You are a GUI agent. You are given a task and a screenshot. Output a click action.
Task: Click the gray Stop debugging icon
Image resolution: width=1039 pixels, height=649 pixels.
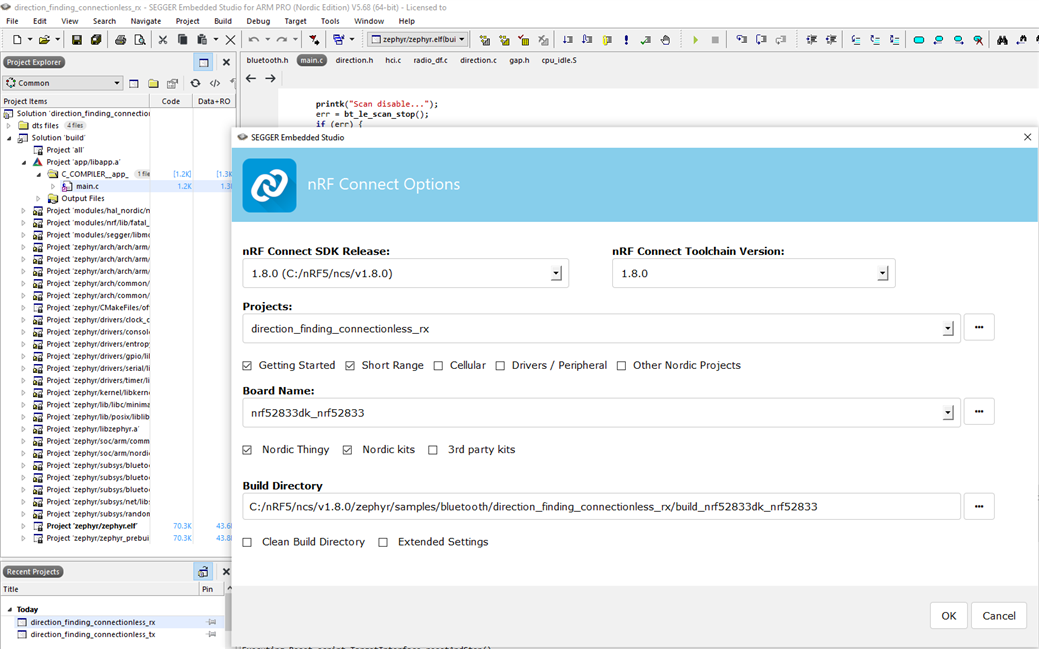point(715,40)
